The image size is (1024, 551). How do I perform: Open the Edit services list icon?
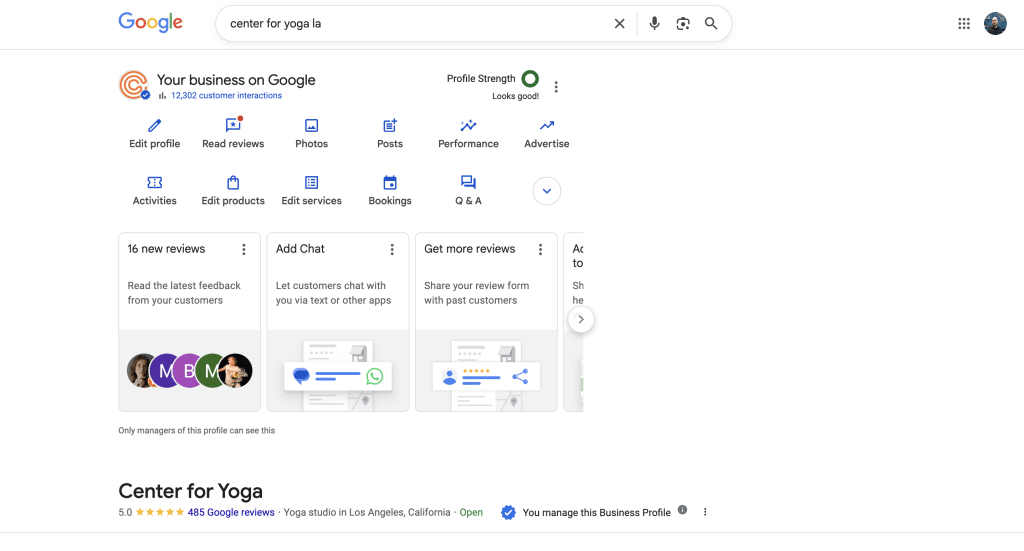point(312,182)
